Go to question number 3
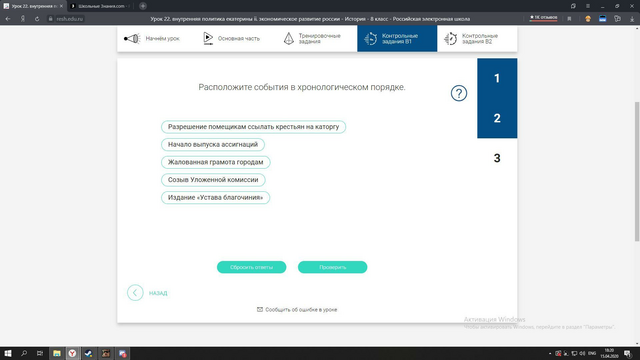Screen dimensions: 640x360 coord(497,158)
